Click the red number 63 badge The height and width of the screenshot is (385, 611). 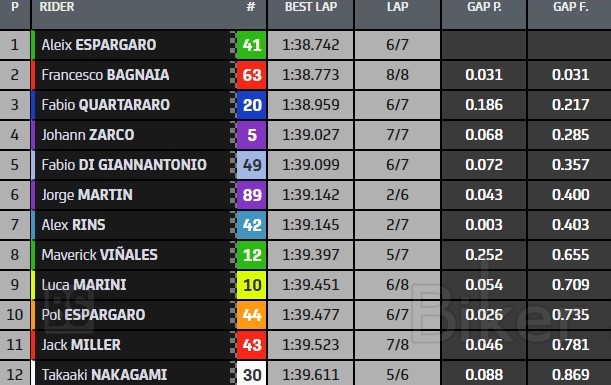point(251,75)
